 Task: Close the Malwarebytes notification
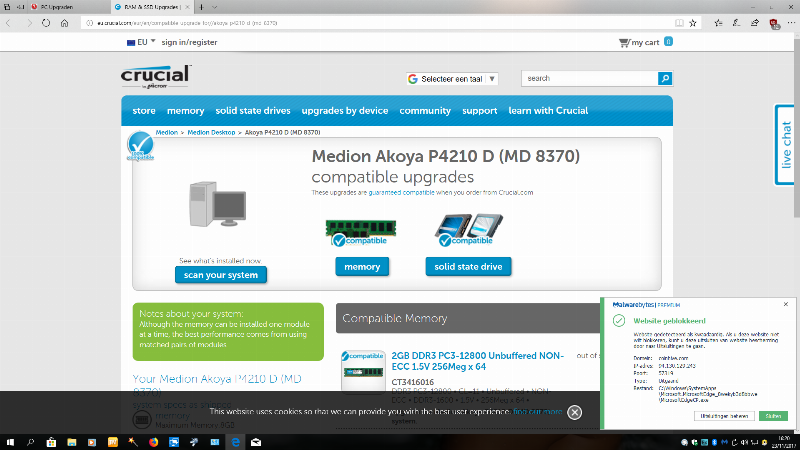click(786, 304)
